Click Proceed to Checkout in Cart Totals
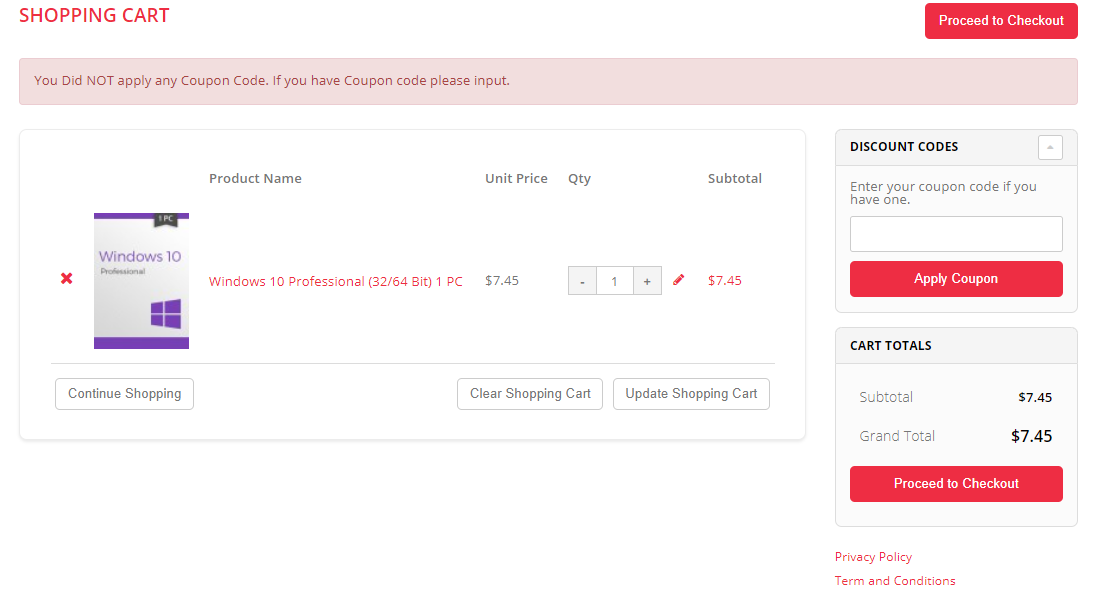The width and height of the screenshot is (1097, 590). pyautogui.click(x=956, y=484)
